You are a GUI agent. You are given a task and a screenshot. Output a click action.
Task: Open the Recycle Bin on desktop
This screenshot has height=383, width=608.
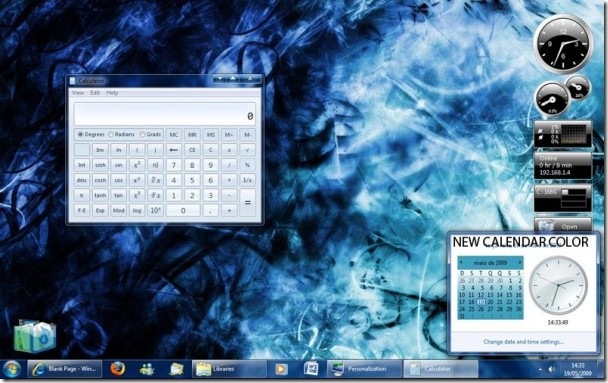point(35,336)
